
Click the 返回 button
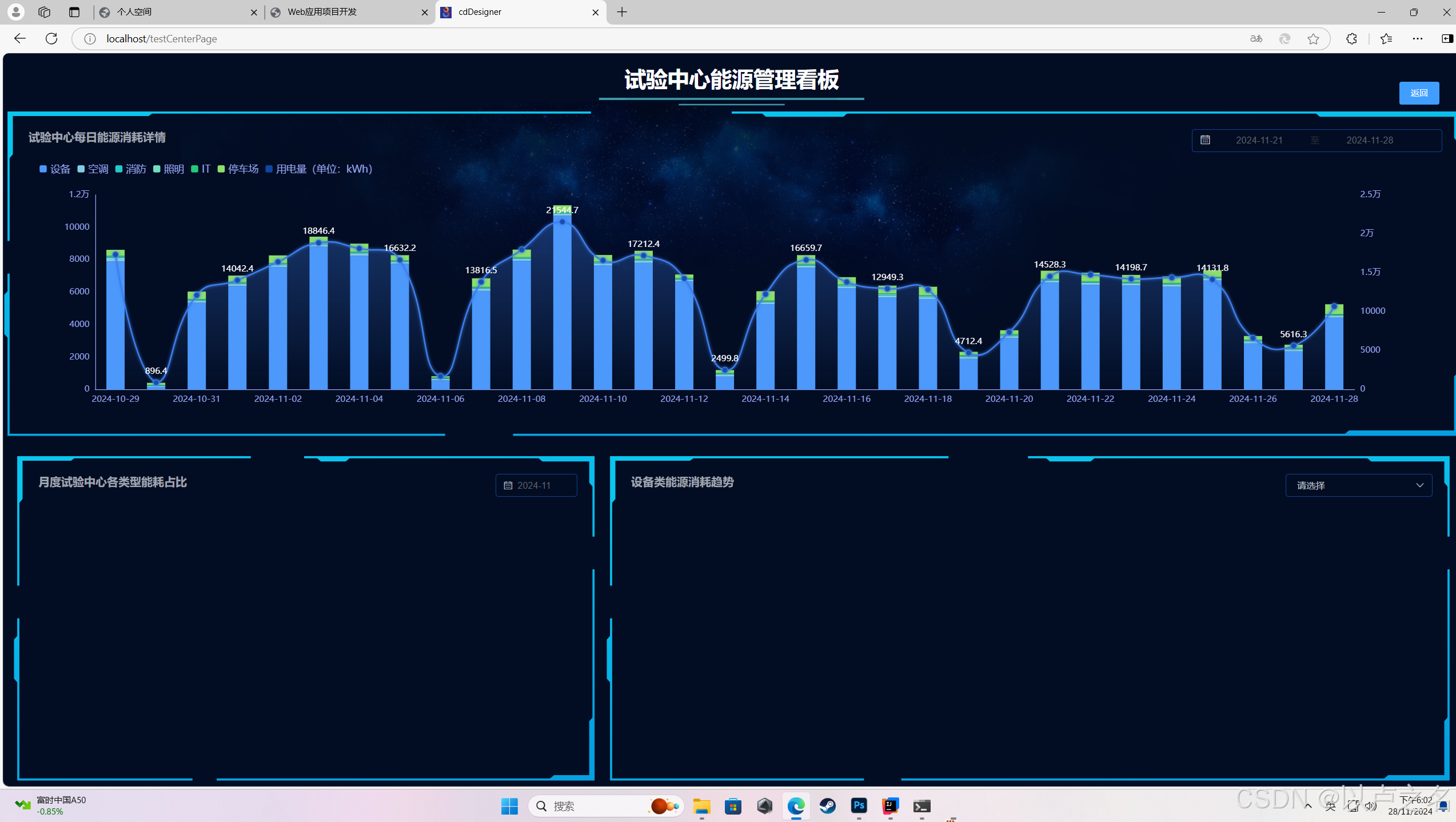pos(1418,93)
